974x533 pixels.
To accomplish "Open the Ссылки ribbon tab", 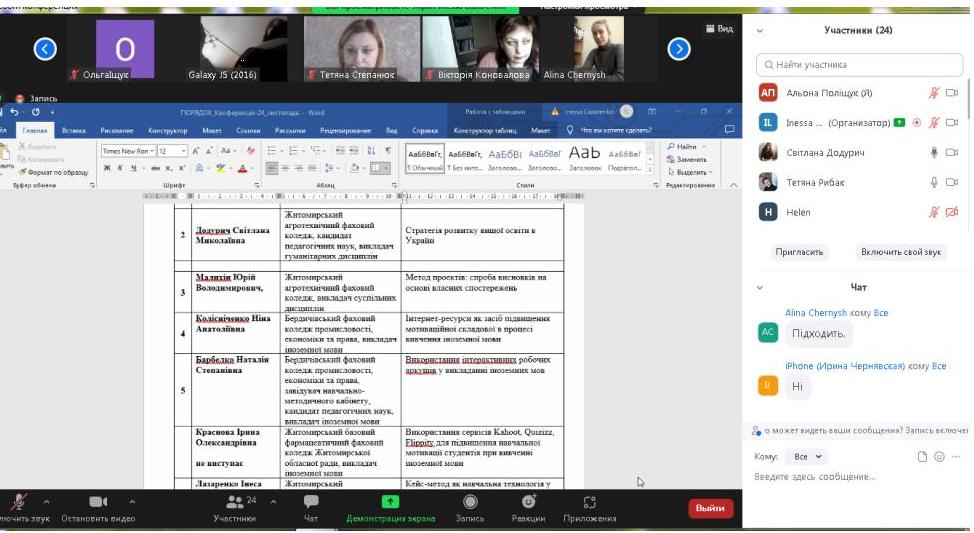I will (x=248, y=130).
